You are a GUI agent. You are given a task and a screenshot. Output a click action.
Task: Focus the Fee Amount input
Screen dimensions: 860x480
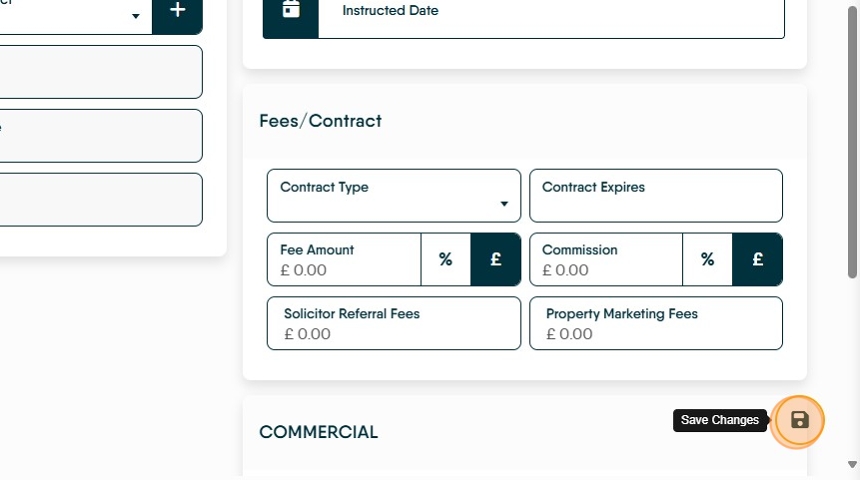[344, 259]
